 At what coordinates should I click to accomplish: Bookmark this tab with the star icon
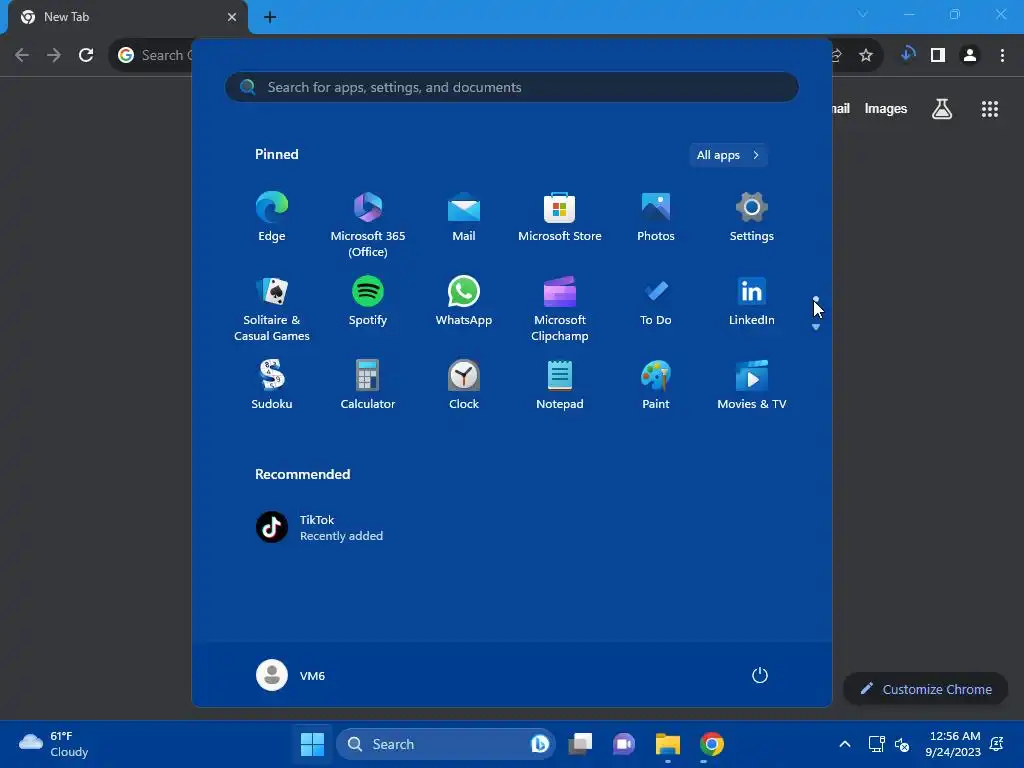pos(866,55)
